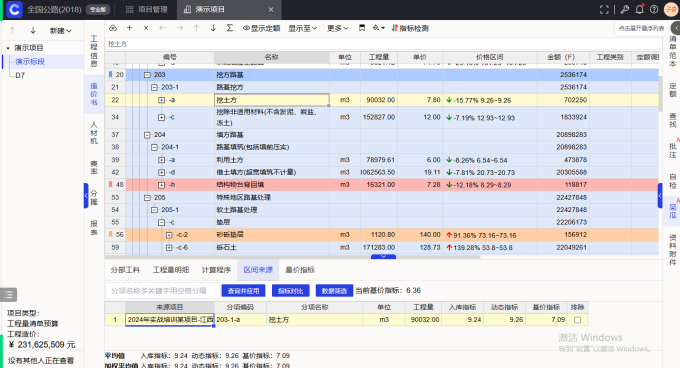The width and height of the screenshot is (680, 368).
Task: Check the 排除 checkbox in row 1
Action: tap(577, 320)
